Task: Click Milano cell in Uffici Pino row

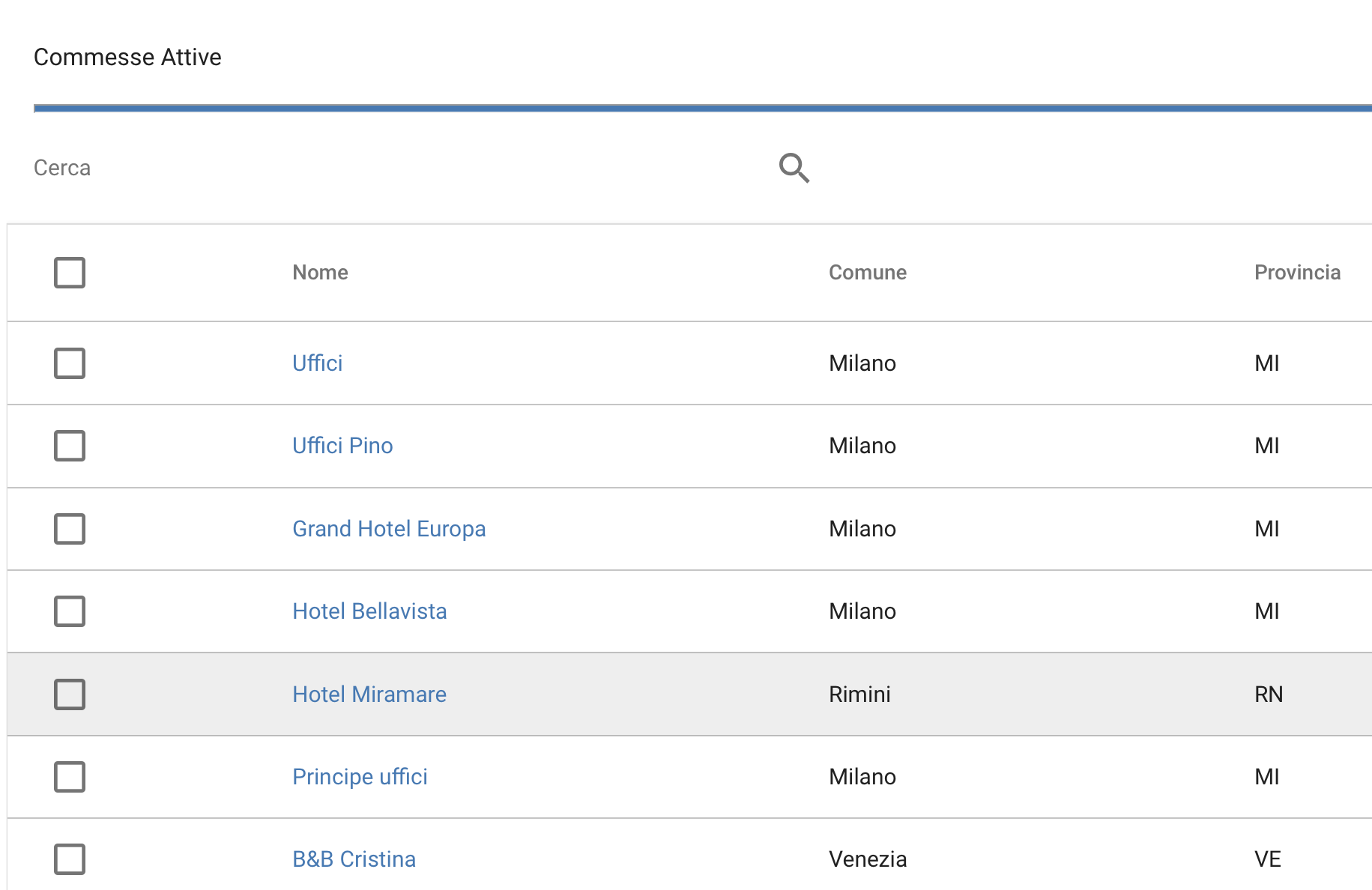Action: click(x=862, y=446)
